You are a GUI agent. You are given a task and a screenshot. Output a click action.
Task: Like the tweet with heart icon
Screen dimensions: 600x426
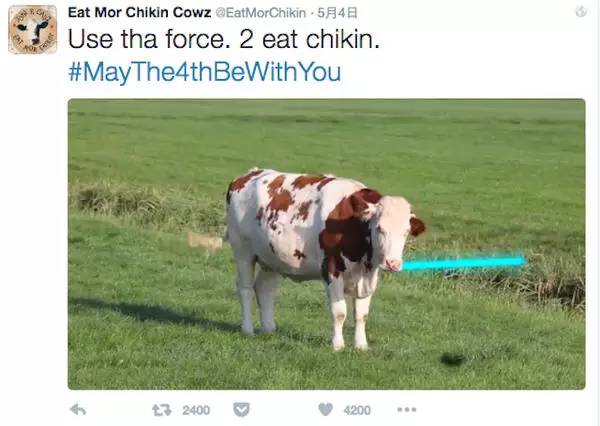point(326,410)
